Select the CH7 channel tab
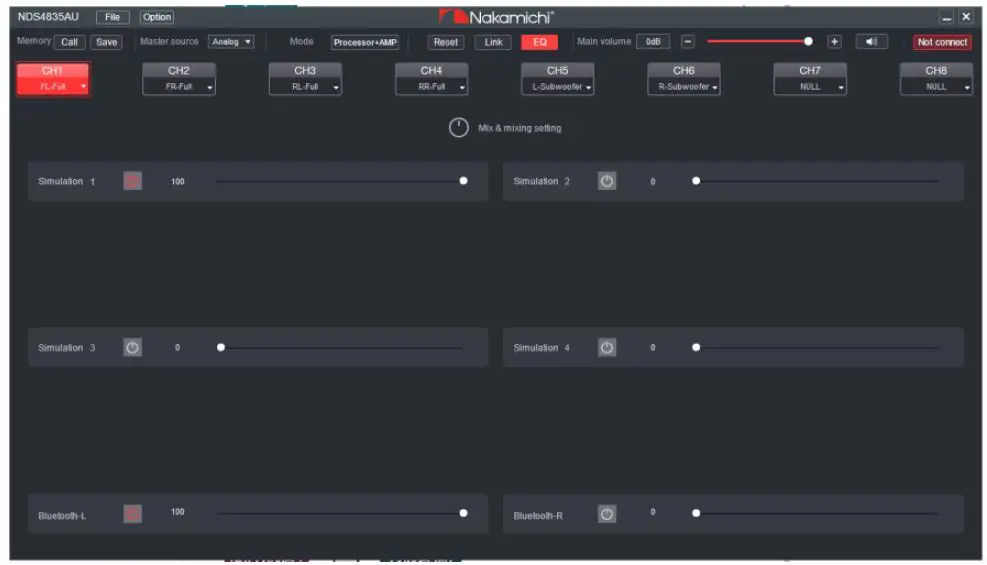 point(810,70)
